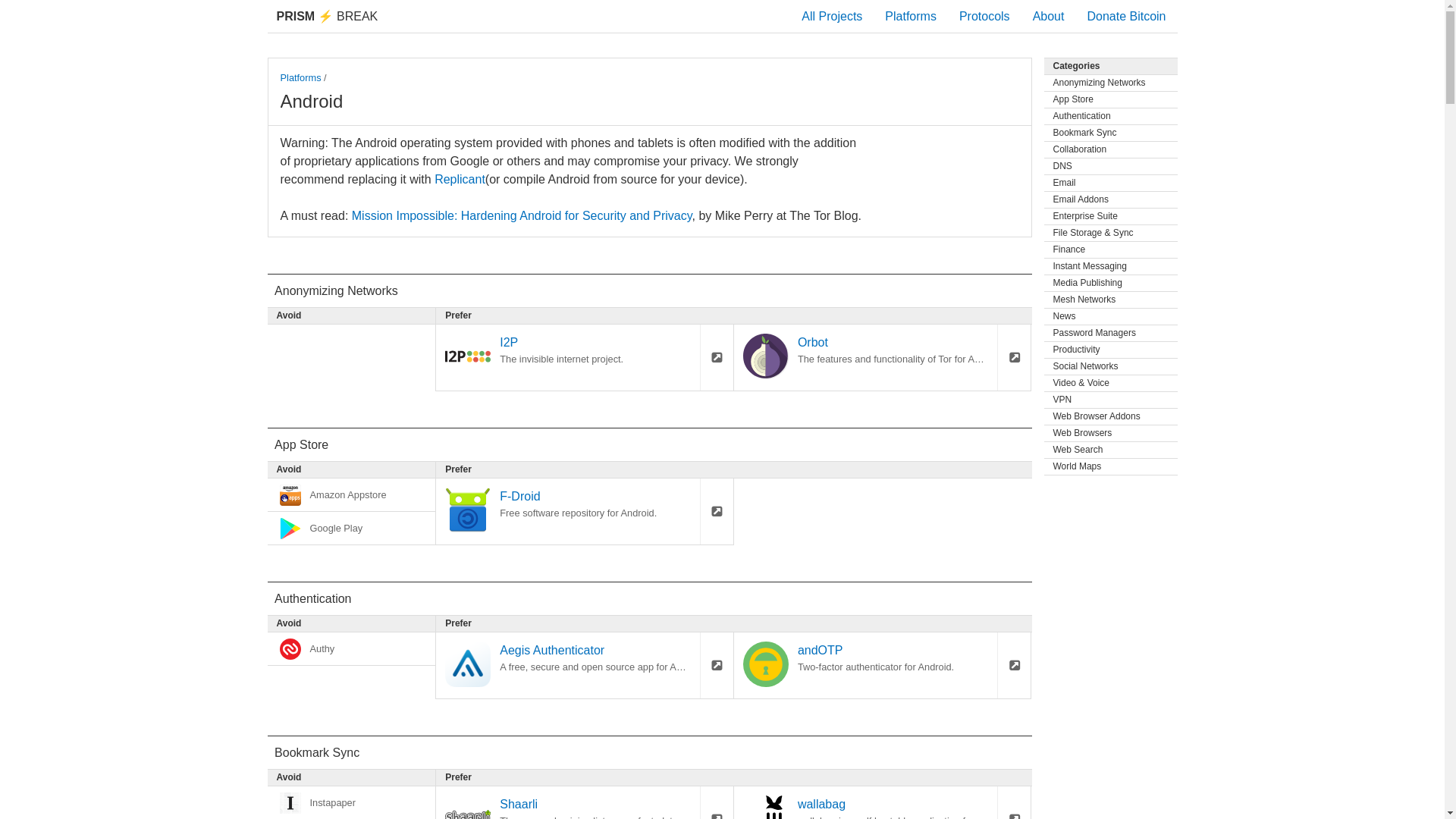Open the andOTP title link
The image size is (1456, 819).
pyautogui.click(x=820, y=650)
